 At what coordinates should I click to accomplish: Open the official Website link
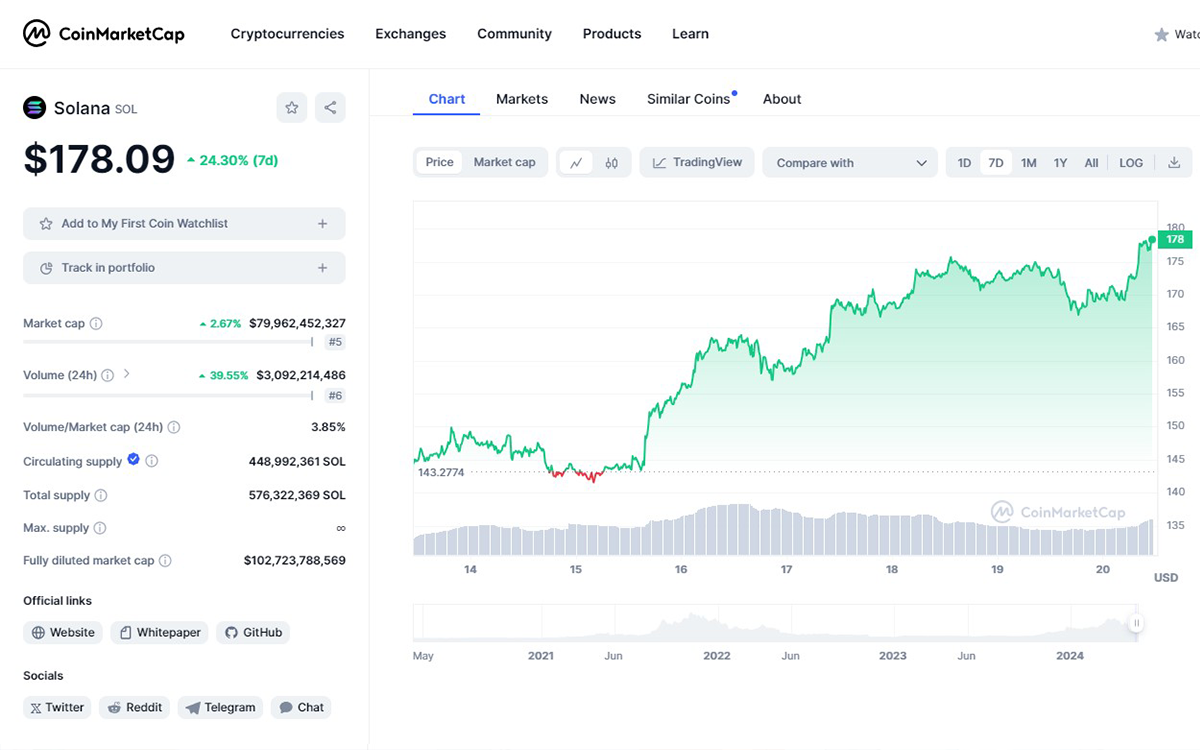(63, 633)
